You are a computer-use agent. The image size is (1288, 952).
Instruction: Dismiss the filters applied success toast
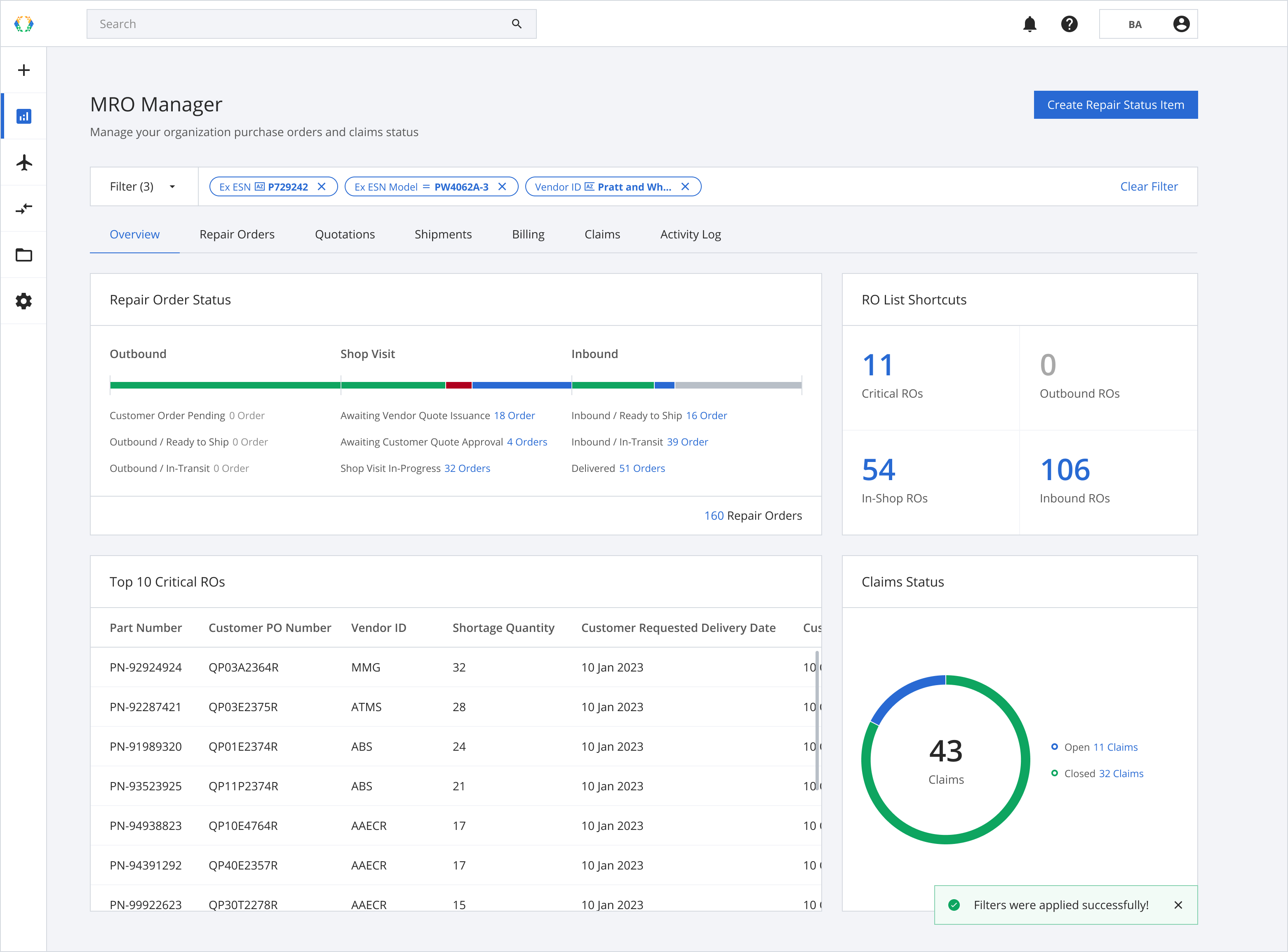tap(1178, 905)
